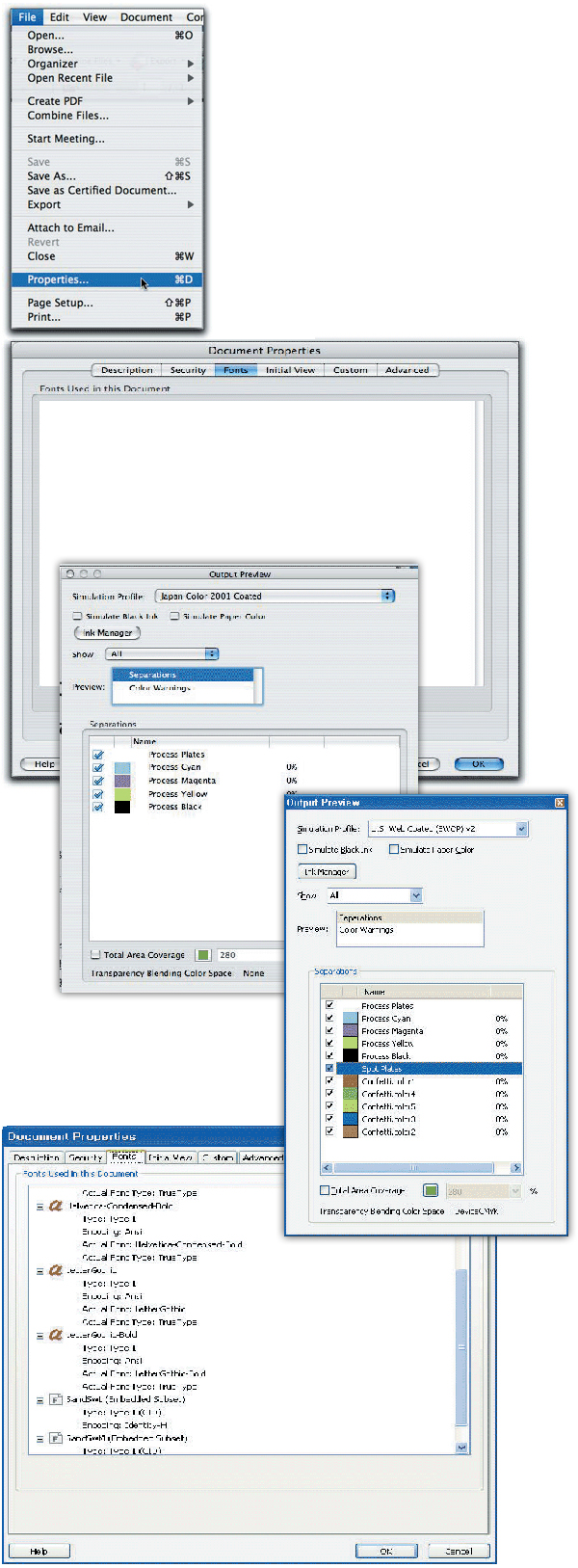Collapse the Helvetica-Condensed-Bold font entry
The height and width of the screenshot is (1568, 578).
[x=39, y=1206]
